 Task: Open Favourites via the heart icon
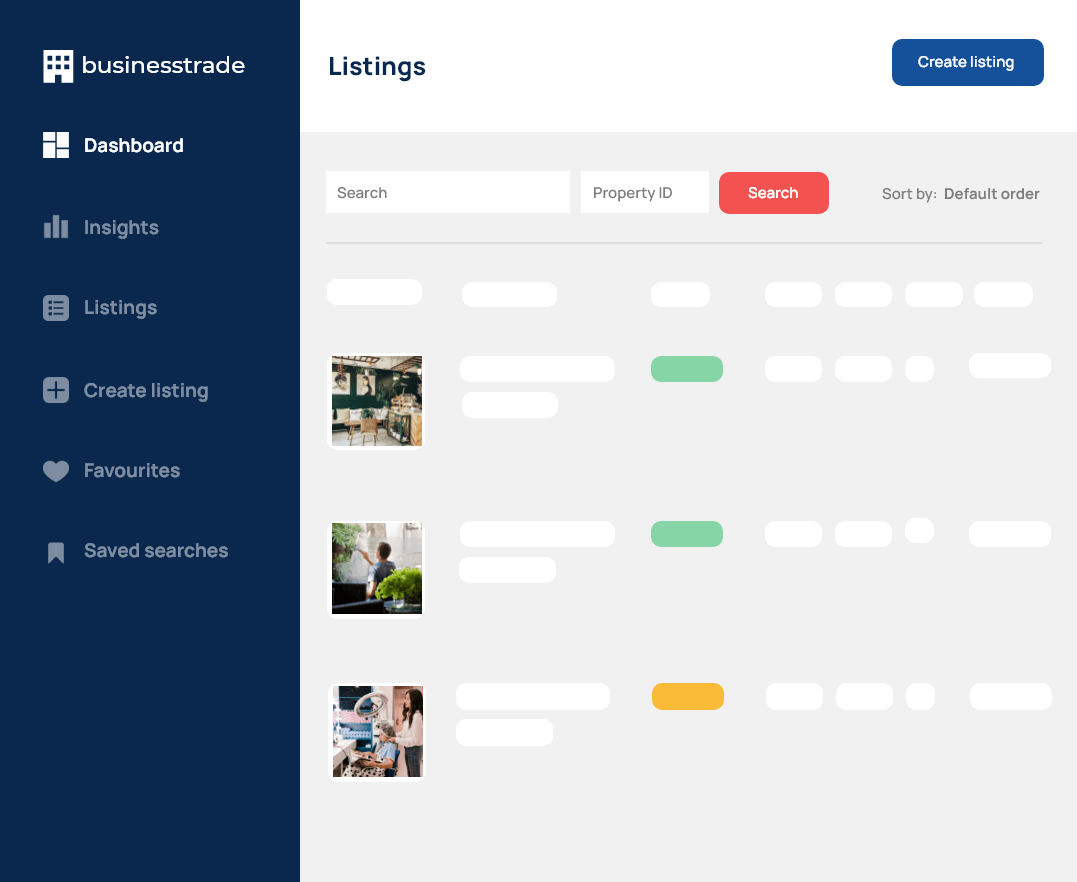(x=56, y=471)
